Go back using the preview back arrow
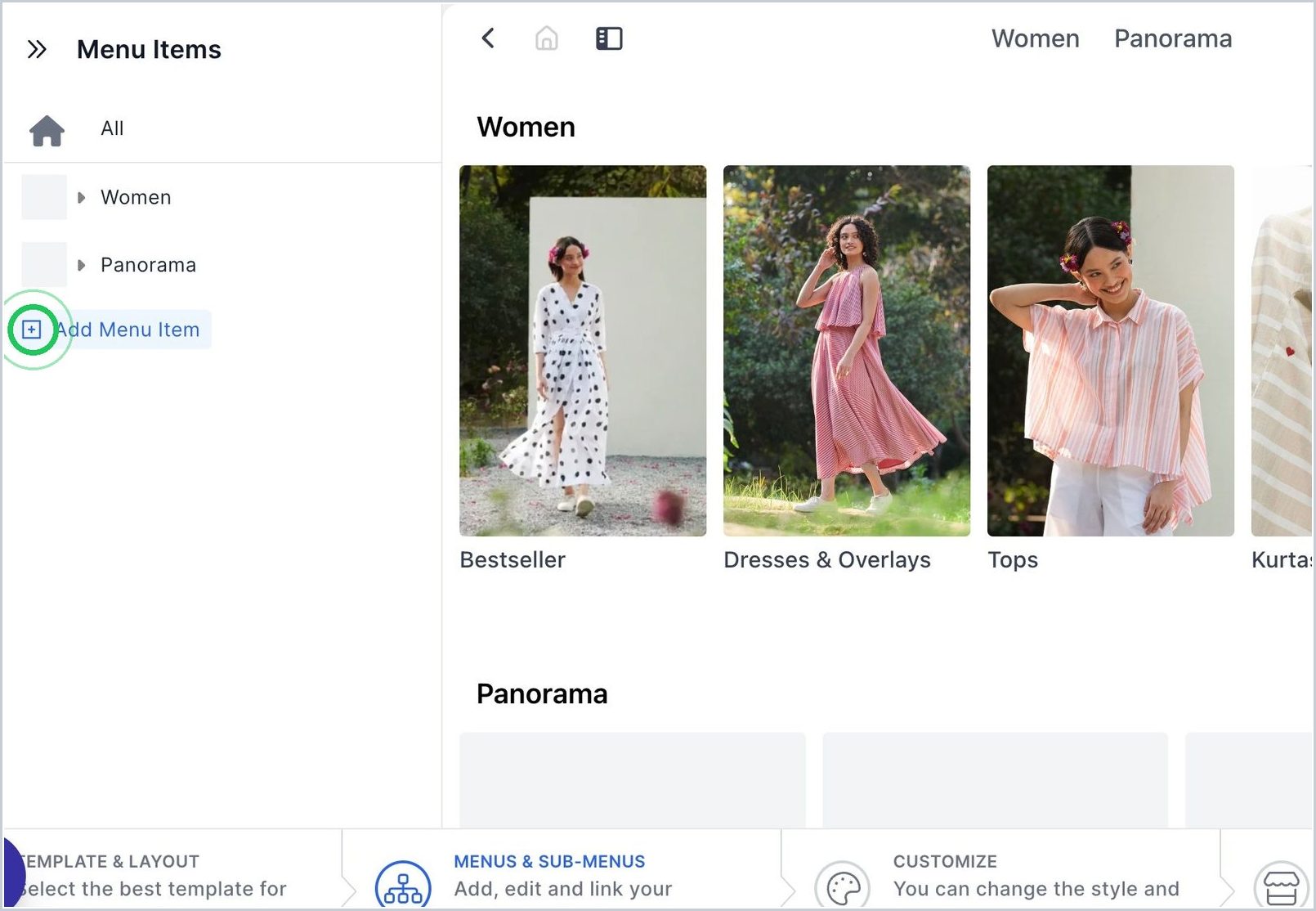Screen dimensions: 1316x911 tap(488, 38)
